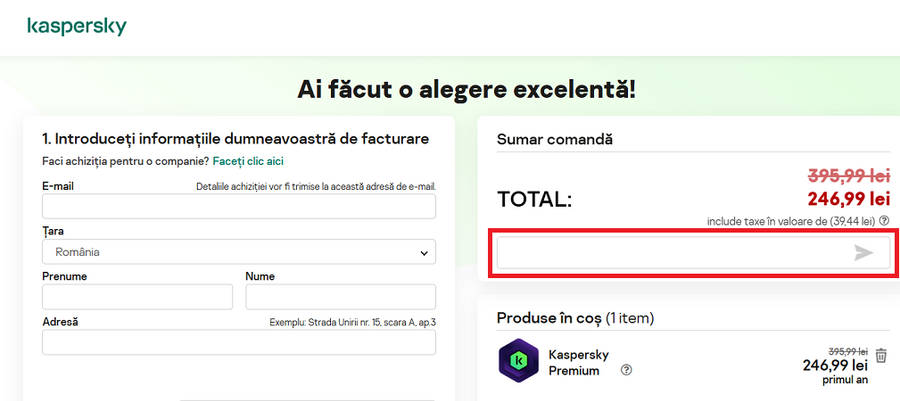The image size is (900, 401).
Task: Click the Kaspersky Premium product badge icon
Action: tap(519, 362)
